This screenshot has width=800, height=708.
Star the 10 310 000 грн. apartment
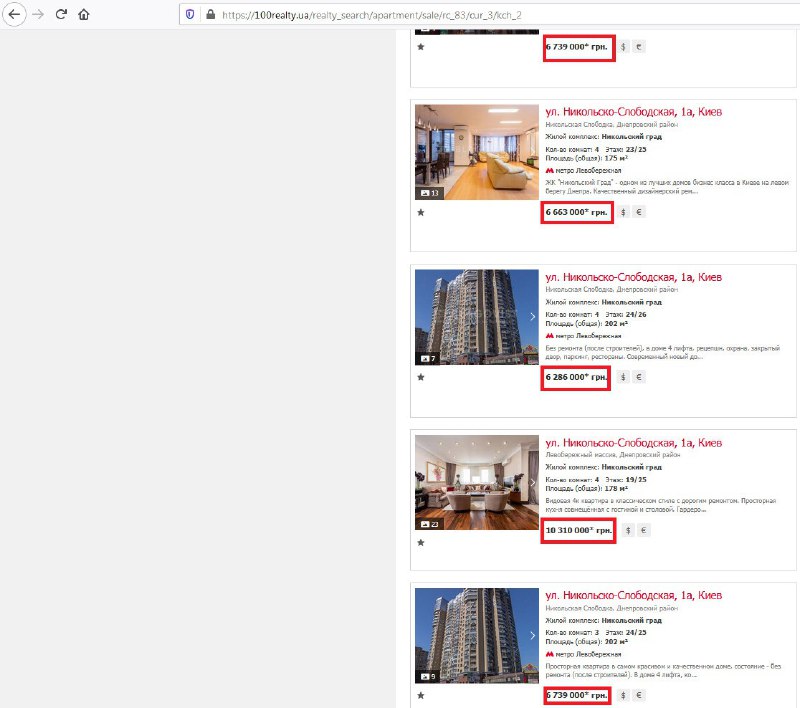pos(421,543)
